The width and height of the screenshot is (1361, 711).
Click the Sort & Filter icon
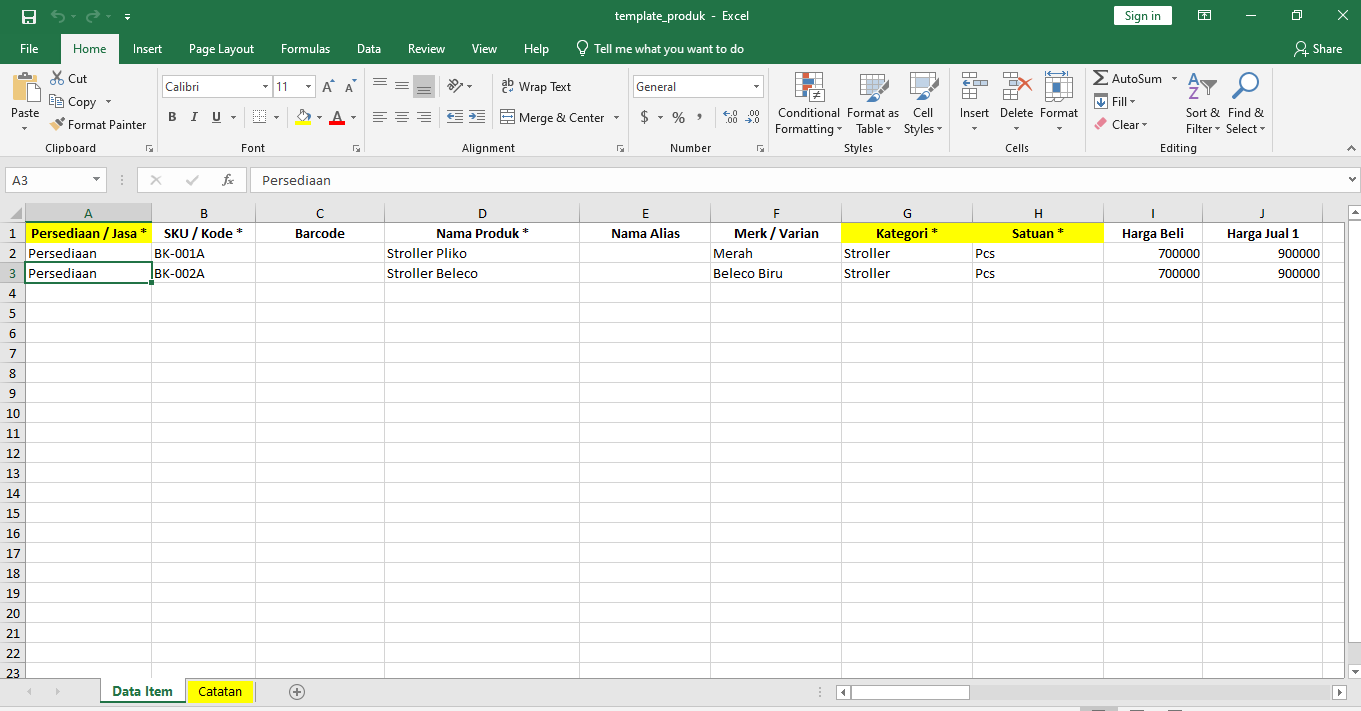[x=1202, y=103]
